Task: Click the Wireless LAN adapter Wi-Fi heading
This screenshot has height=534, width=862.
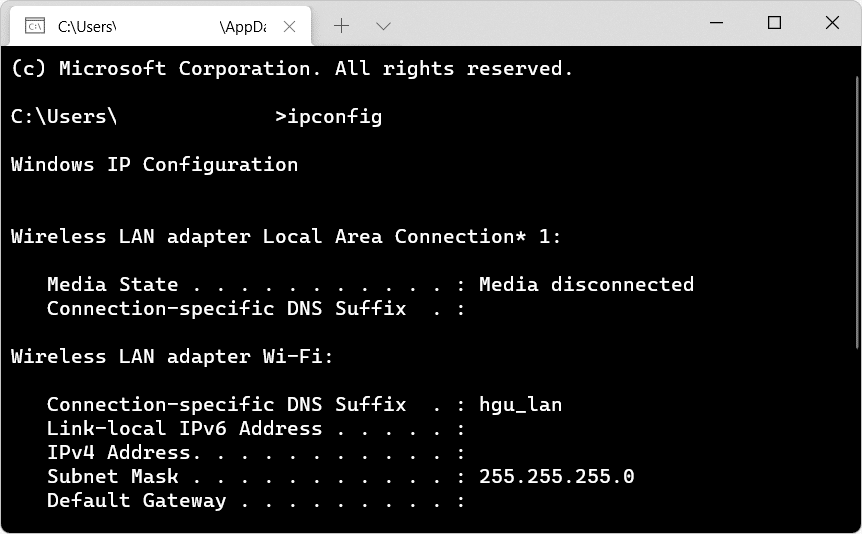Action: [172, 357]
